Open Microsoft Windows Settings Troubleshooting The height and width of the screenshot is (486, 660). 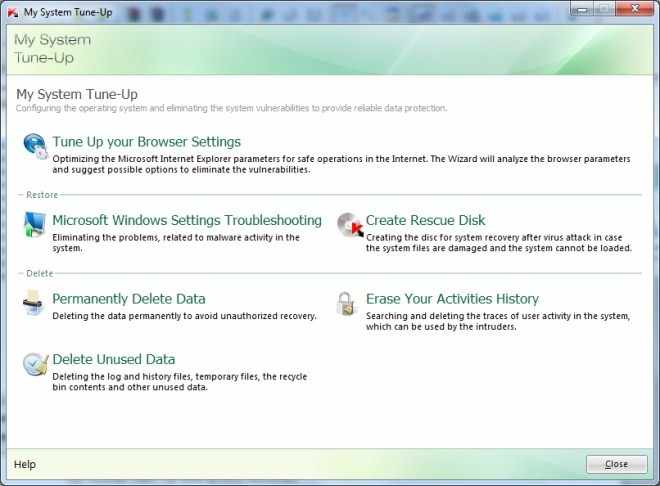pos(187,220)
